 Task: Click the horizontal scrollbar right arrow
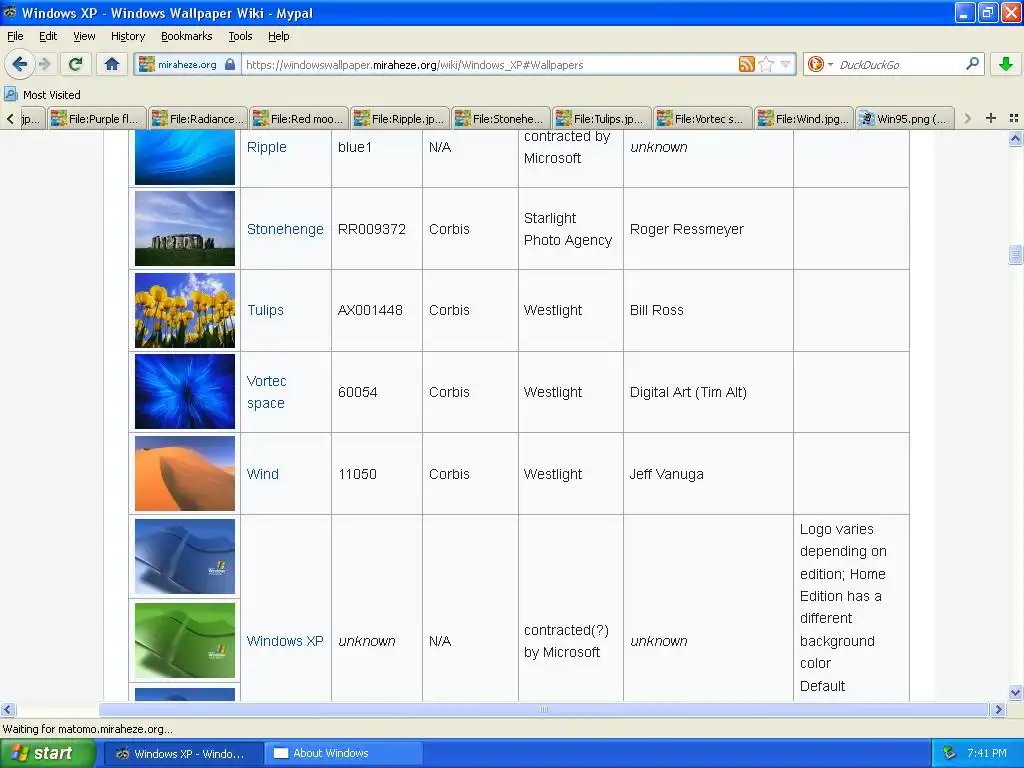coord(997,709)
